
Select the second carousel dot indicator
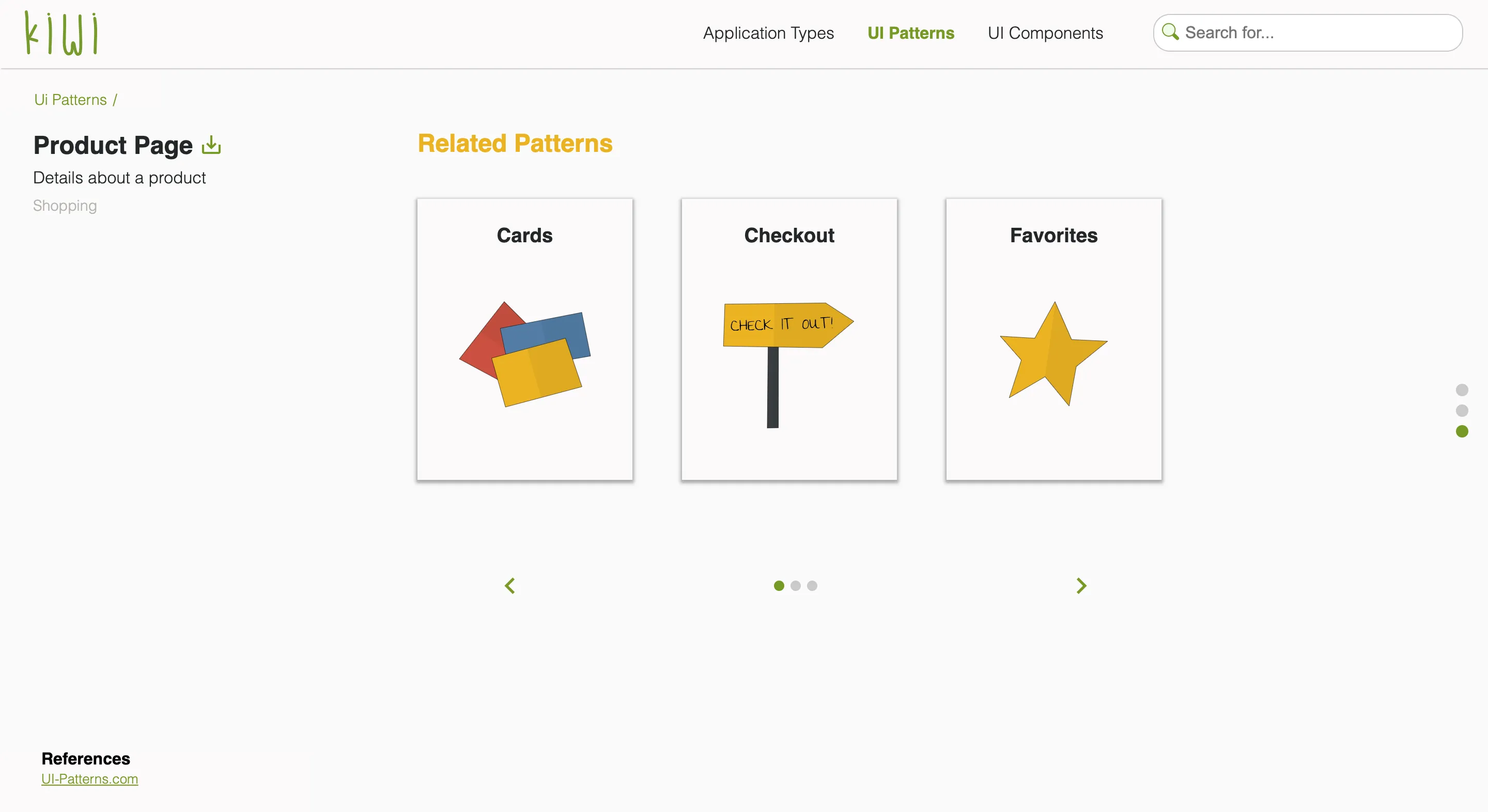pyautogui.click(x=796, y=586)
